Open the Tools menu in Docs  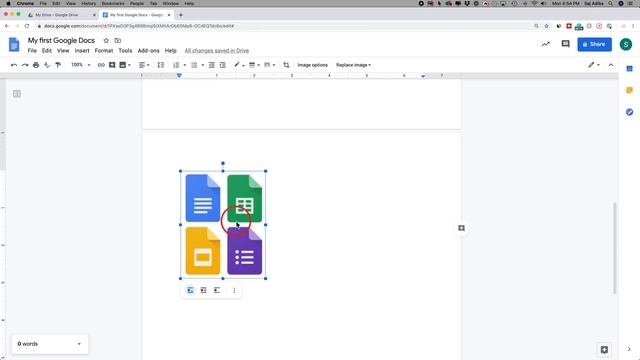point(125,51)
